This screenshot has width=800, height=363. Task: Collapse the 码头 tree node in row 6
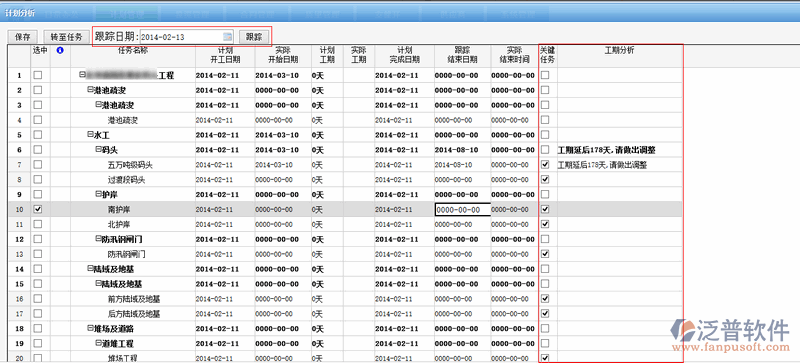(98, 150)
